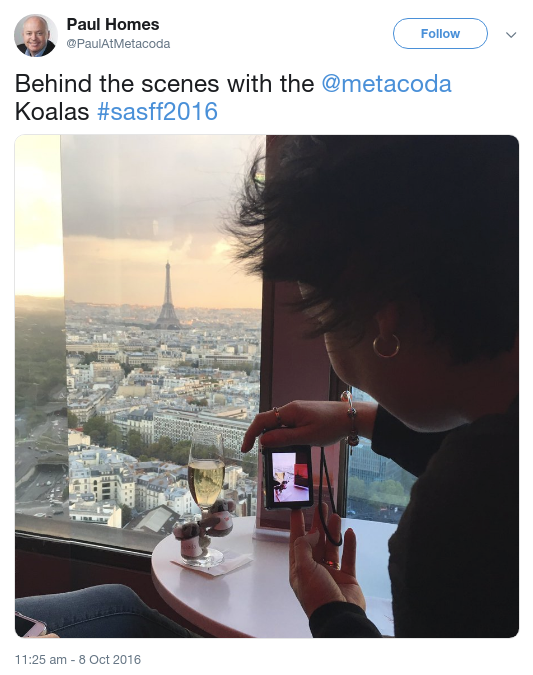Viewport: 533px width, 675px height.
Task: Click the Eiffel Tower in the photo
Action: point(167,295)
